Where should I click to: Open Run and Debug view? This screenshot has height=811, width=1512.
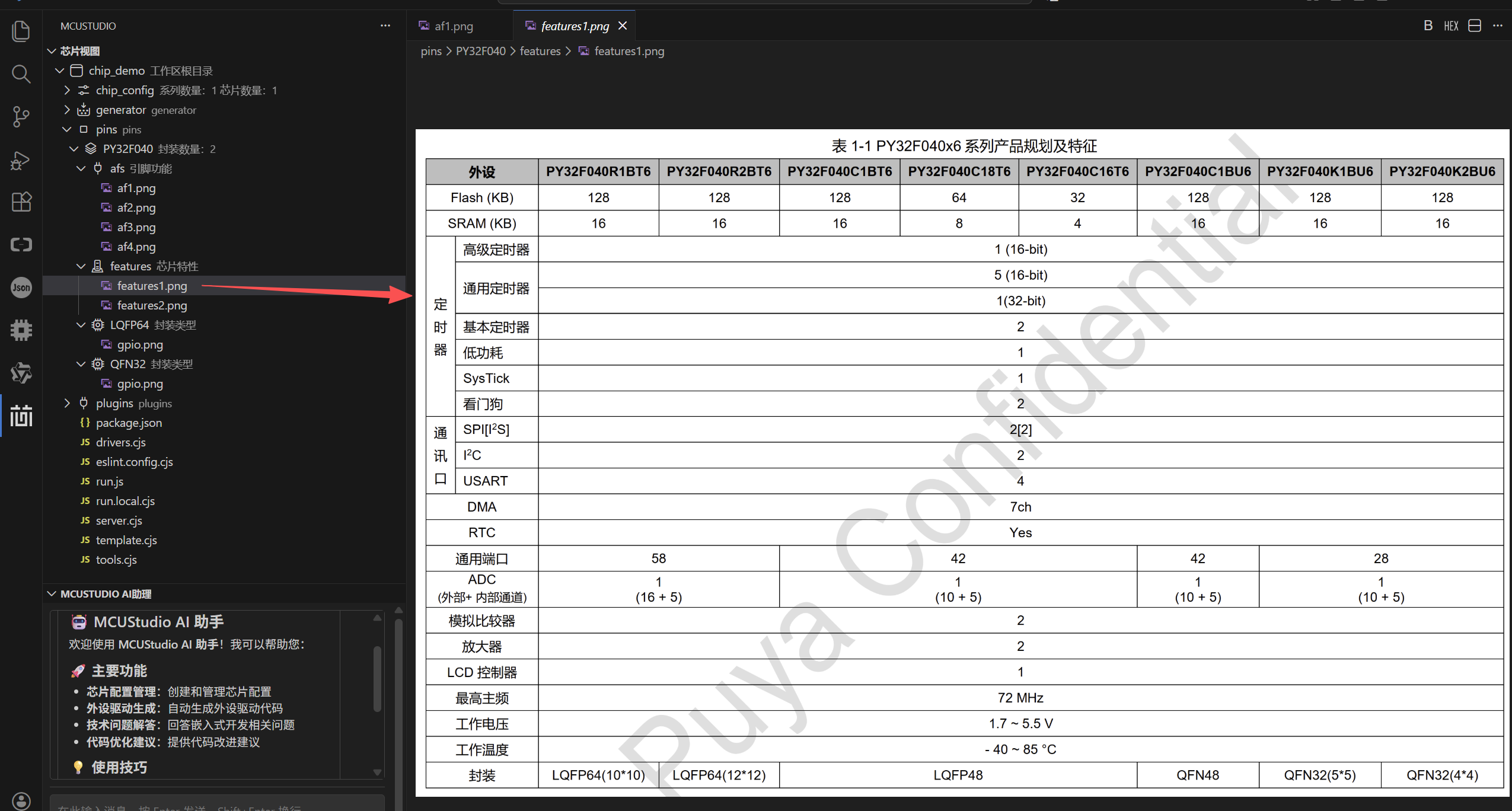tap(21, 160)
